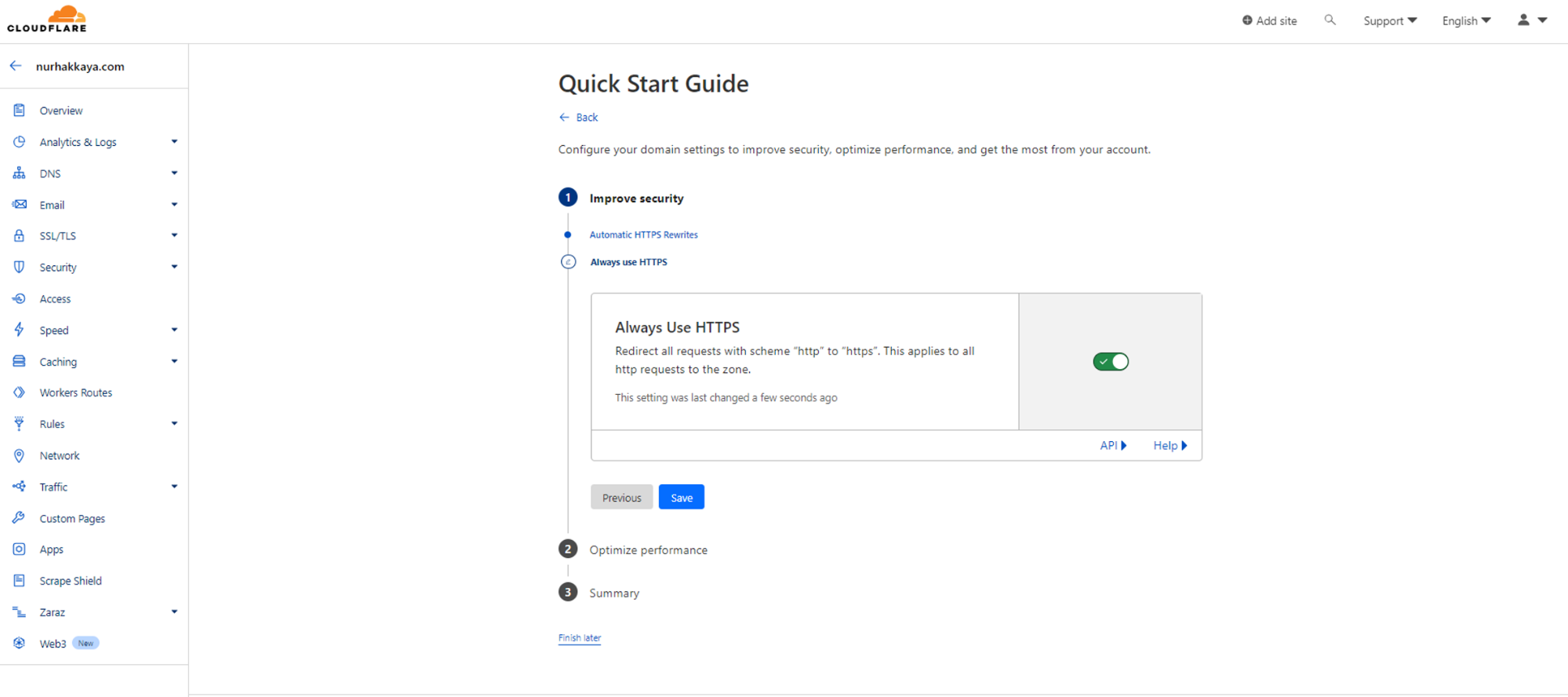The image size is (1568, 697).
Task: Click the Apps icon in sidebar
Action: [19, 549]
